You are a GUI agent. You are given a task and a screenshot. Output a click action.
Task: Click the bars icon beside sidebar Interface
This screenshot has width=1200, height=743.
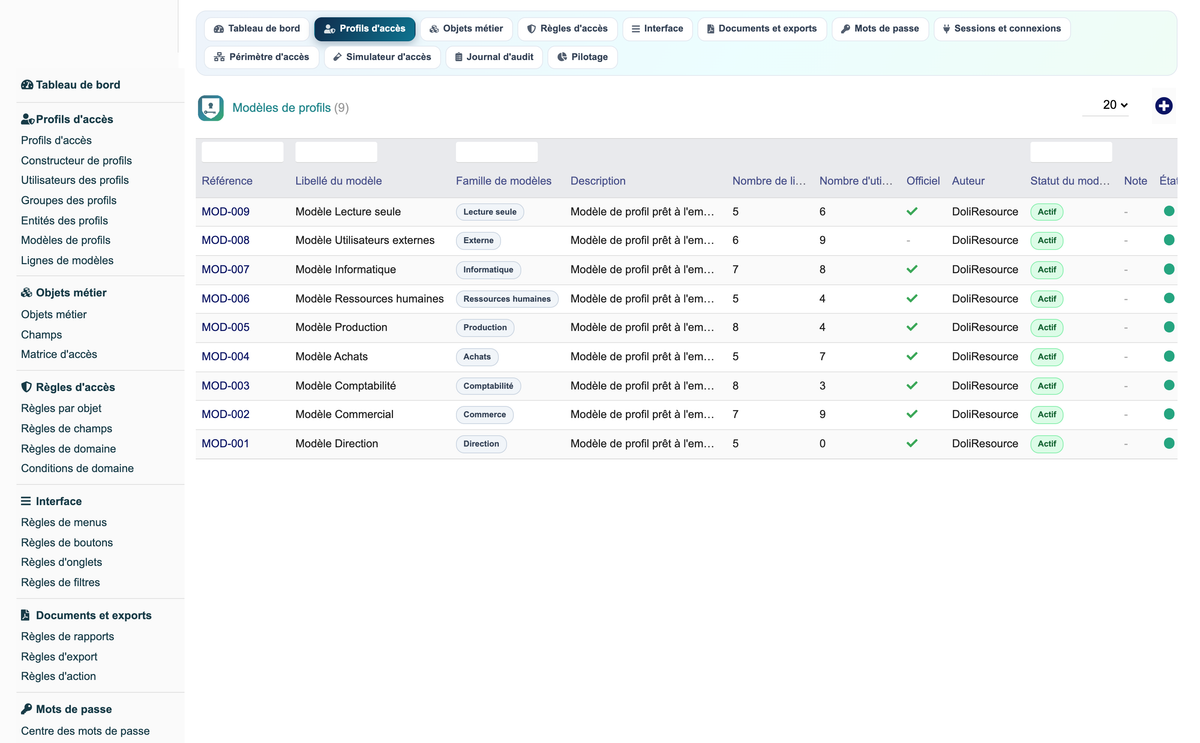26,501
